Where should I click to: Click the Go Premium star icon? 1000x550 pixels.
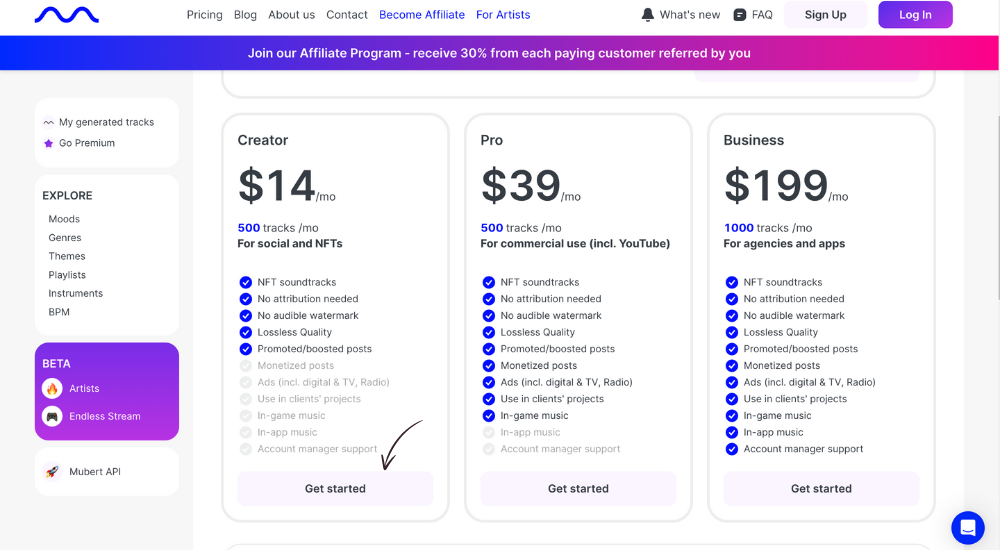(48, 143)
